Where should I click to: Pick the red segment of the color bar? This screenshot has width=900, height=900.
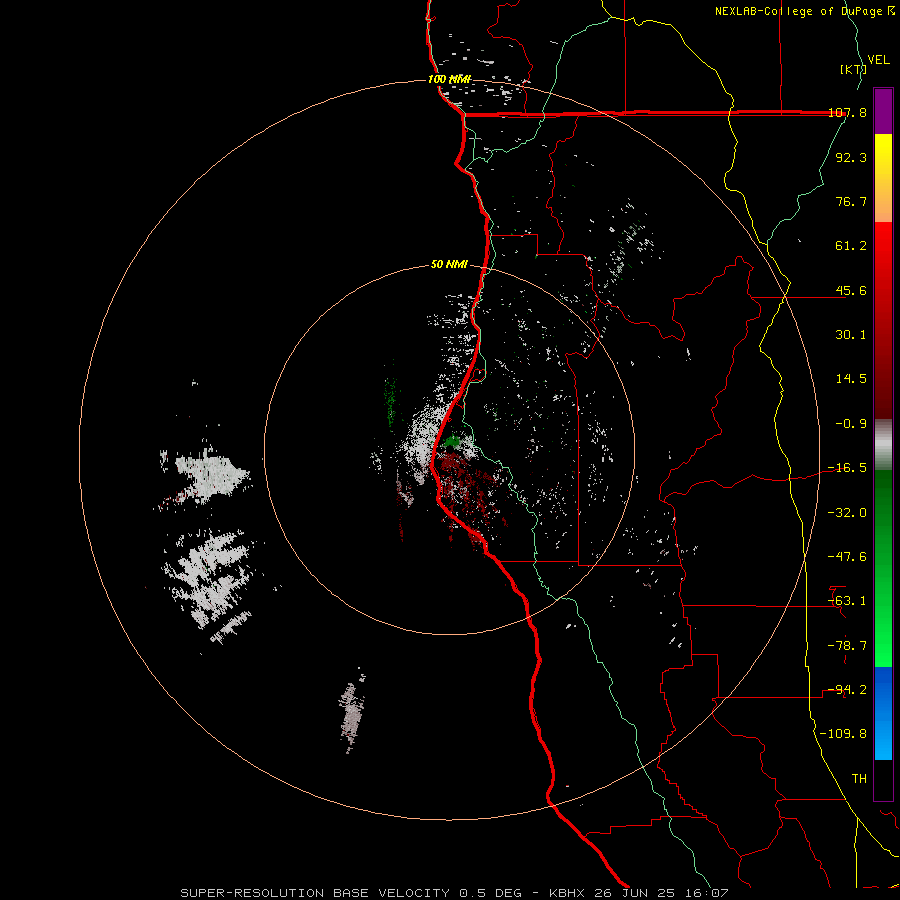pos(883,320)
